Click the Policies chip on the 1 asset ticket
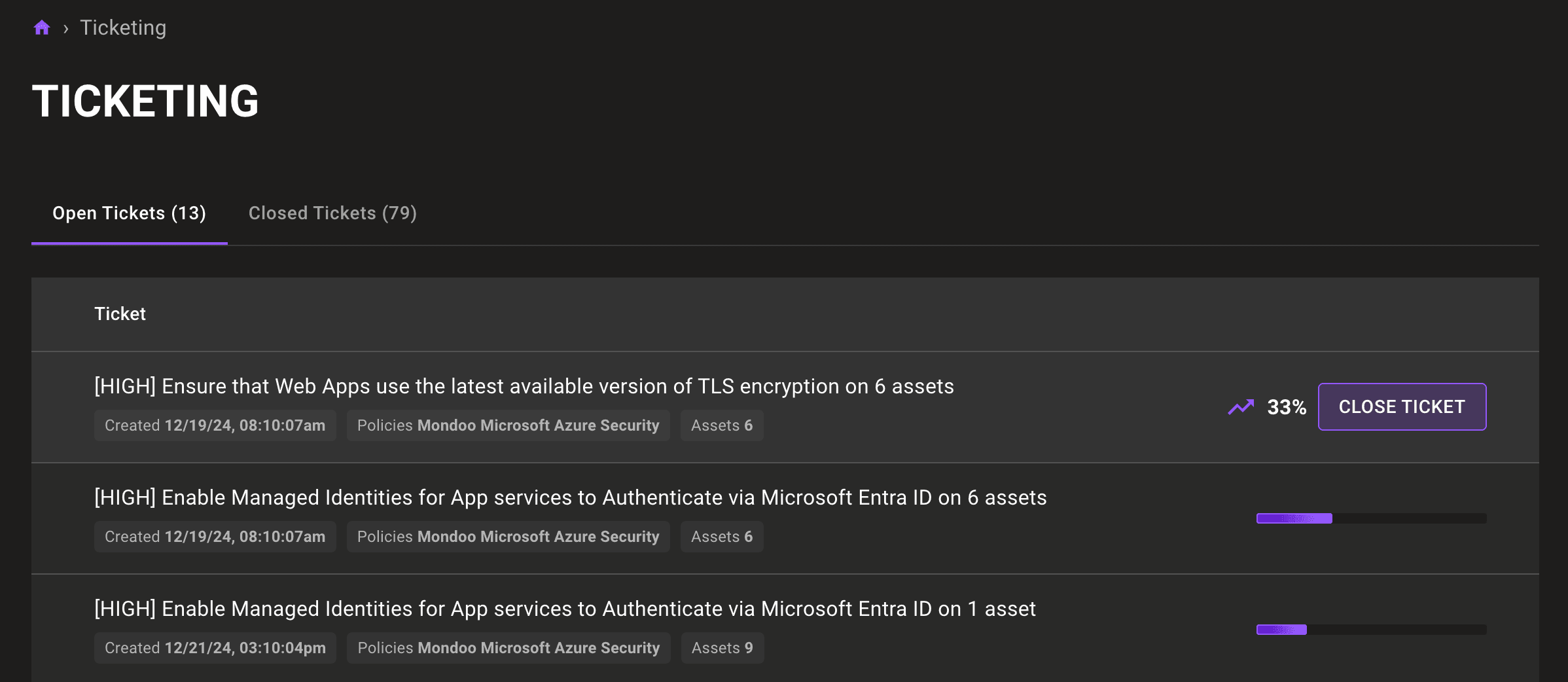The image size is (1568, 682). [x=508, y=648]
